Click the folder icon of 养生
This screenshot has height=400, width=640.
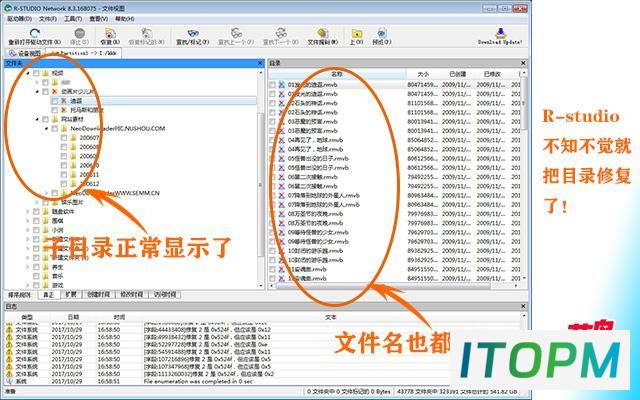46,267
